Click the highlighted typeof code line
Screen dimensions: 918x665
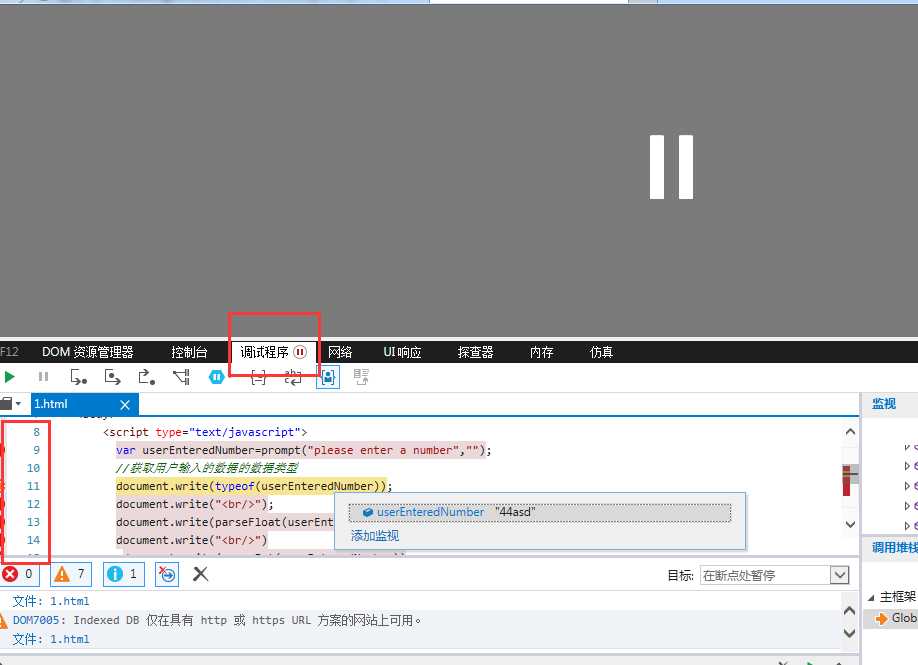point(254,486)
